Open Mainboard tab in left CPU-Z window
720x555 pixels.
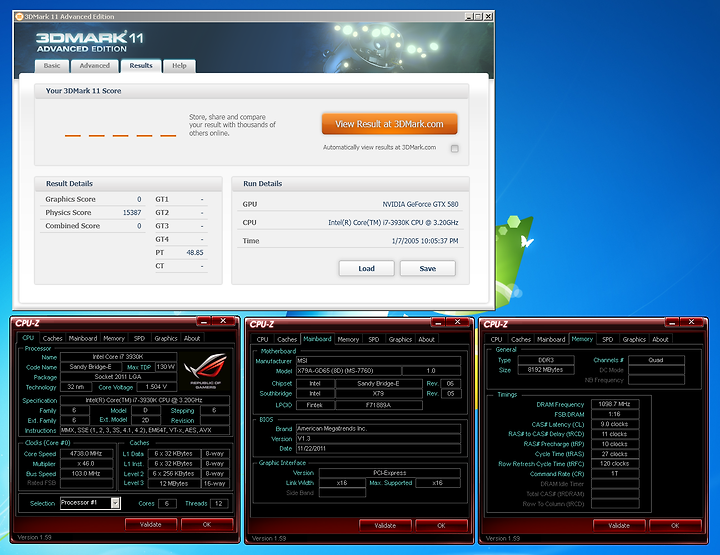[83, 338]
